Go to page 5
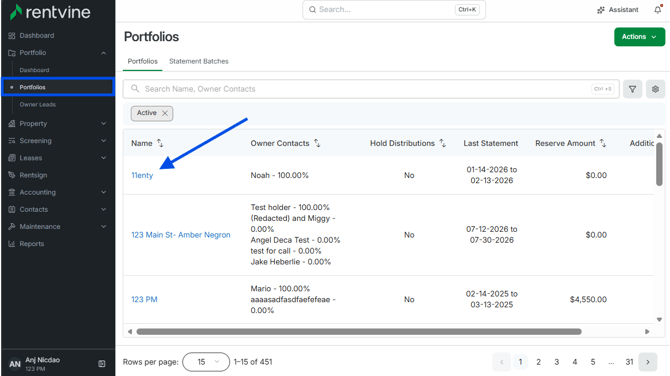Image resolution: width=670 pixels, height=376 pixels. coord(593,362)
